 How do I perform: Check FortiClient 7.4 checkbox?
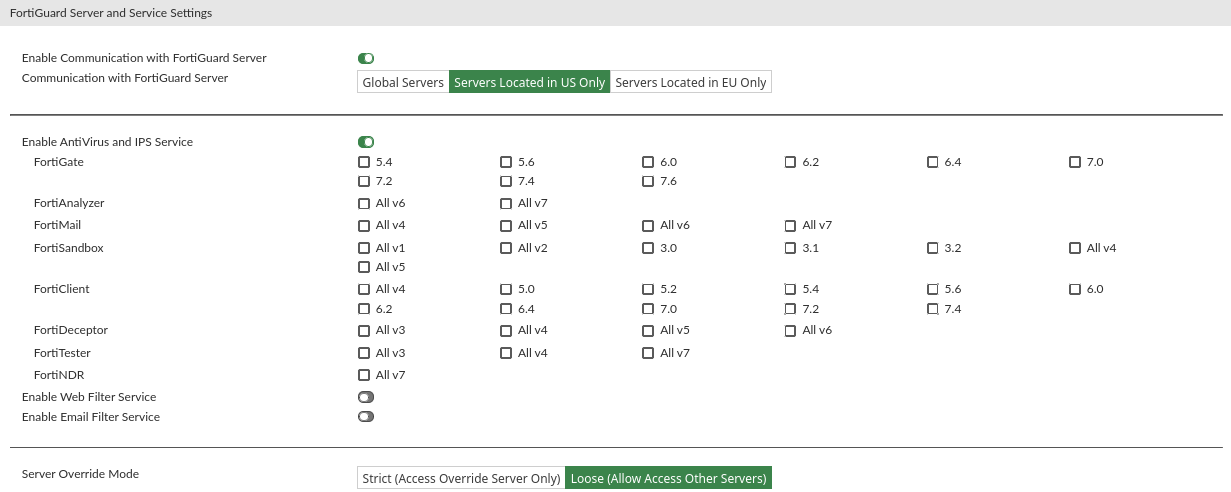click(933, 310)
